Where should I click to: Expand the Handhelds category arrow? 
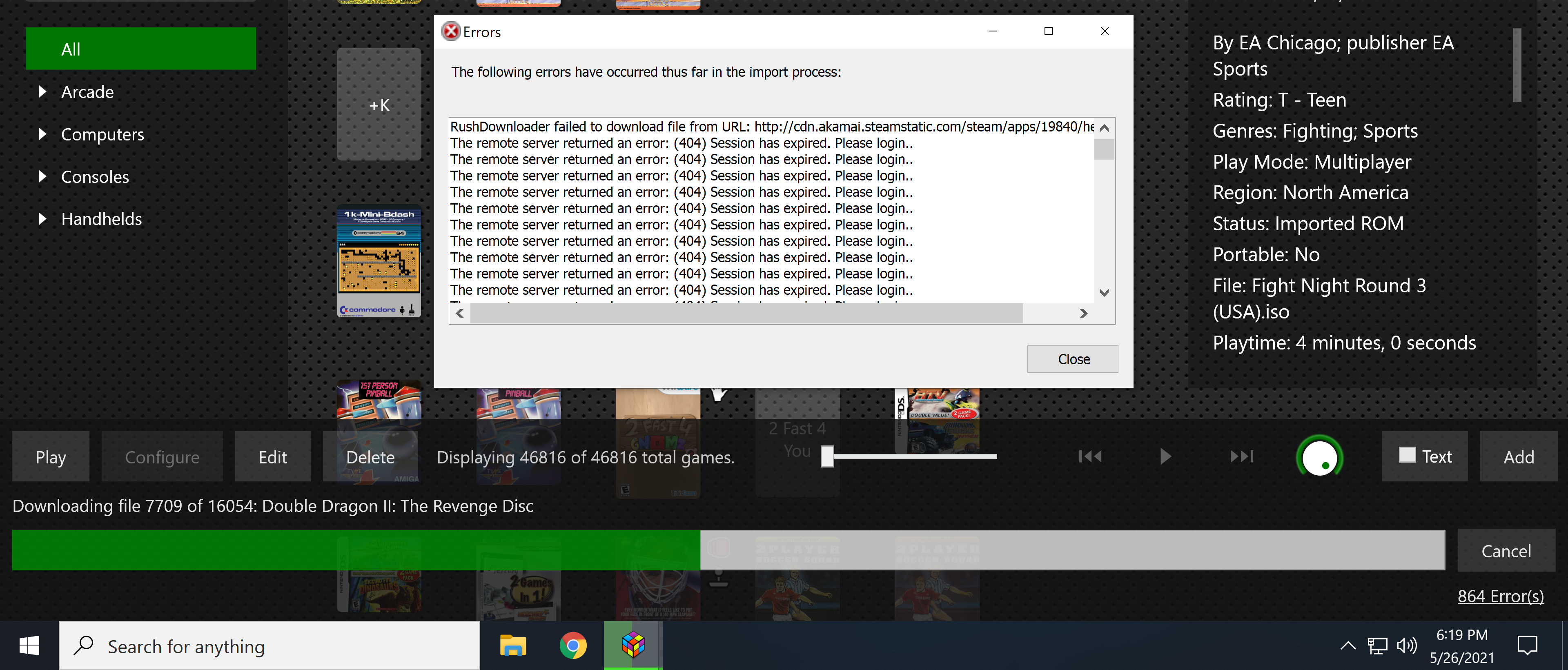pos(42,219)
